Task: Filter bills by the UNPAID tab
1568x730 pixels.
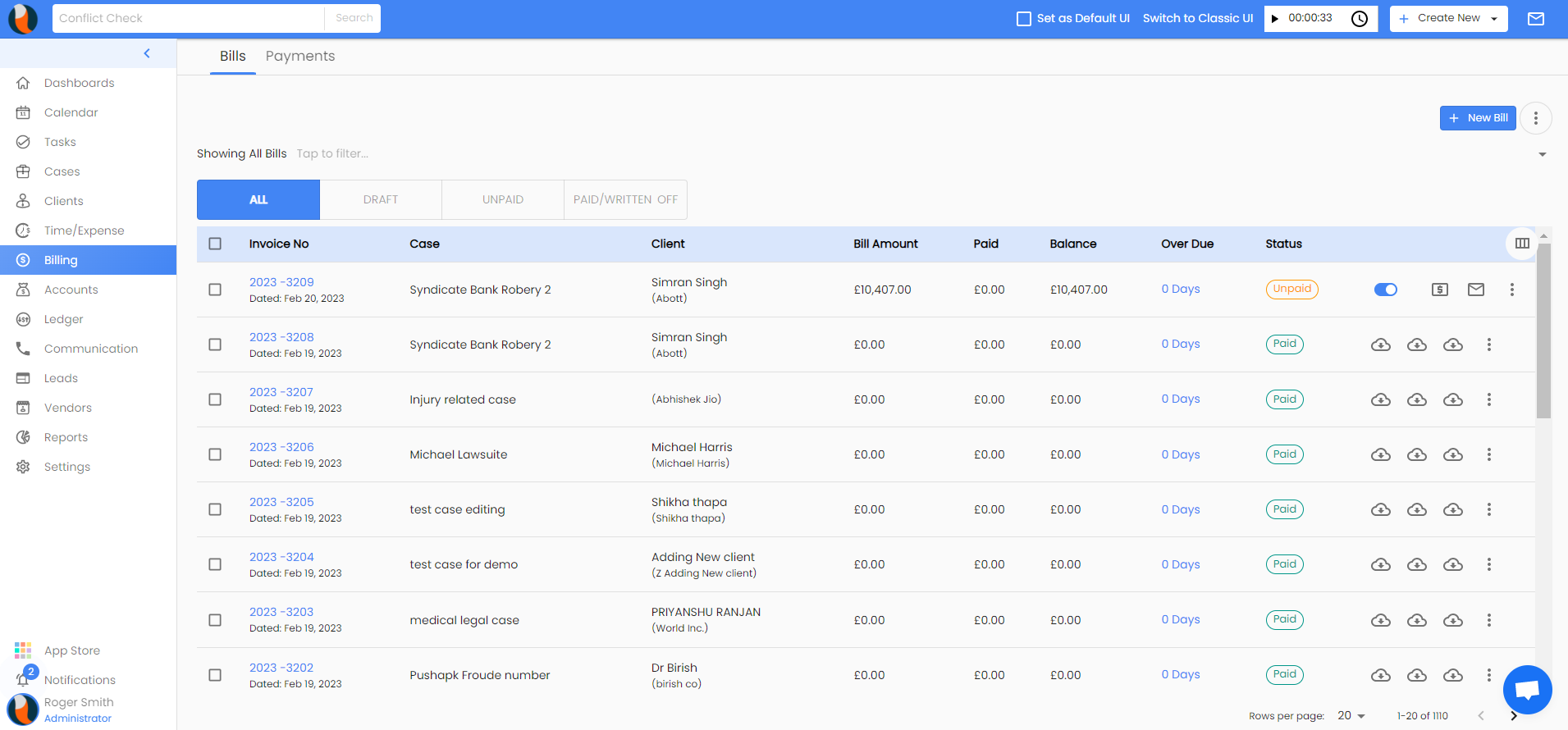Action: (x=502, y=199)
